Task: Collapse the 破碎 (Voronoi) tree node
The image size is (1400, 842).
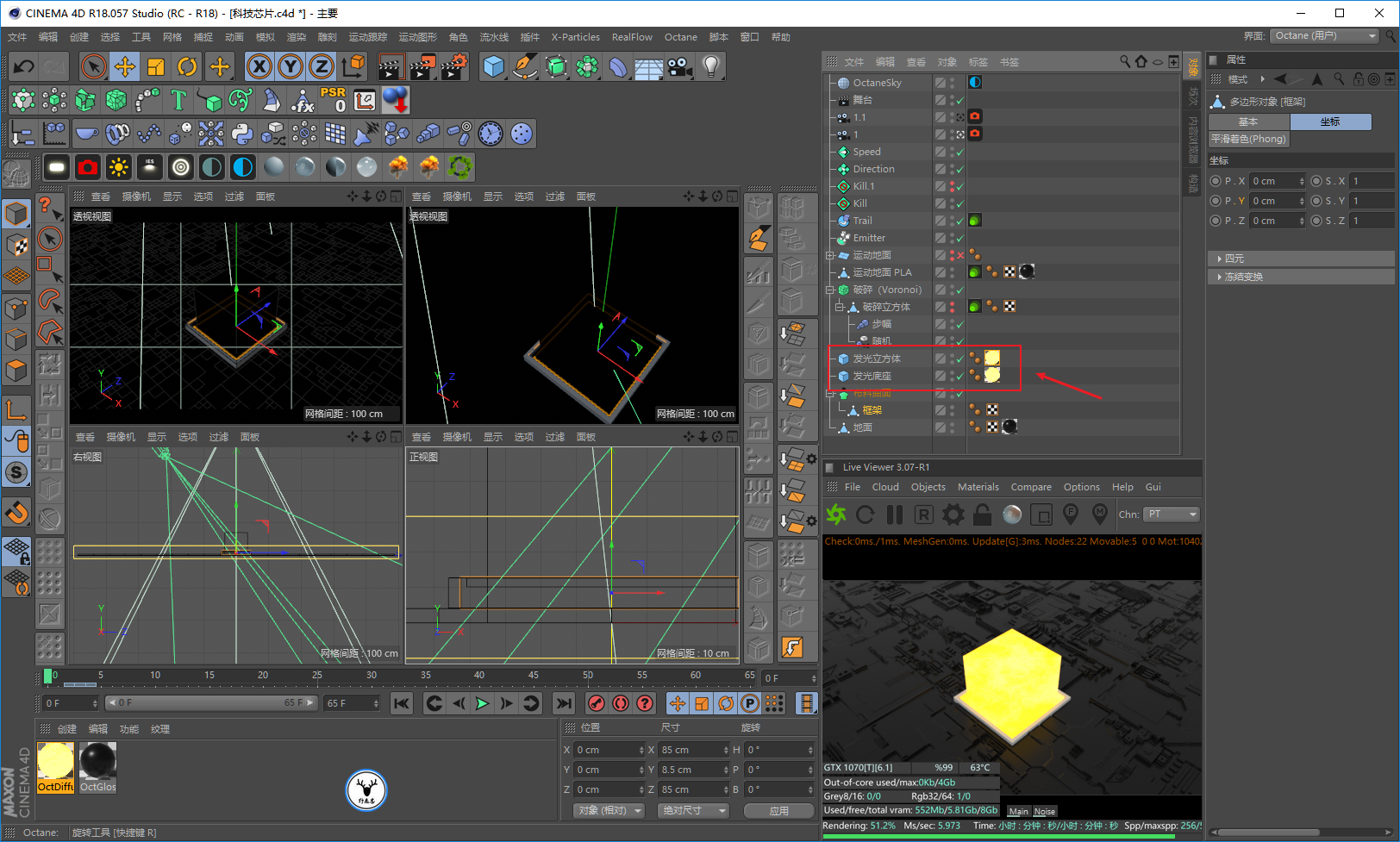Action: point(829,290)
